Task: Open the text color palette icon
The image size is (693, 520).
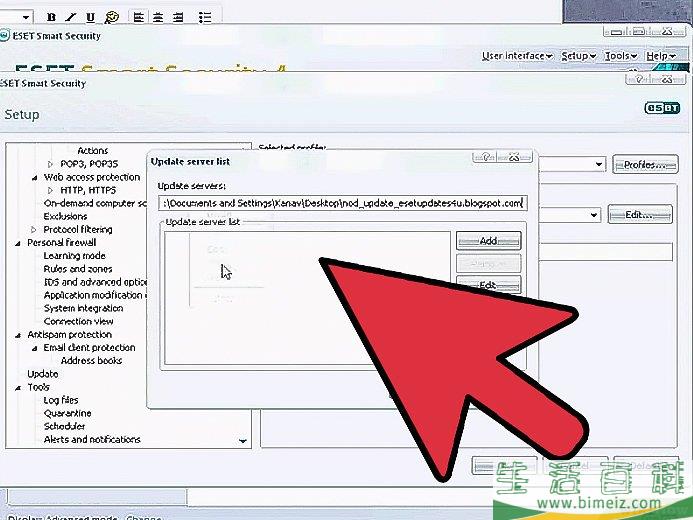Action: [x=112, y=17]
